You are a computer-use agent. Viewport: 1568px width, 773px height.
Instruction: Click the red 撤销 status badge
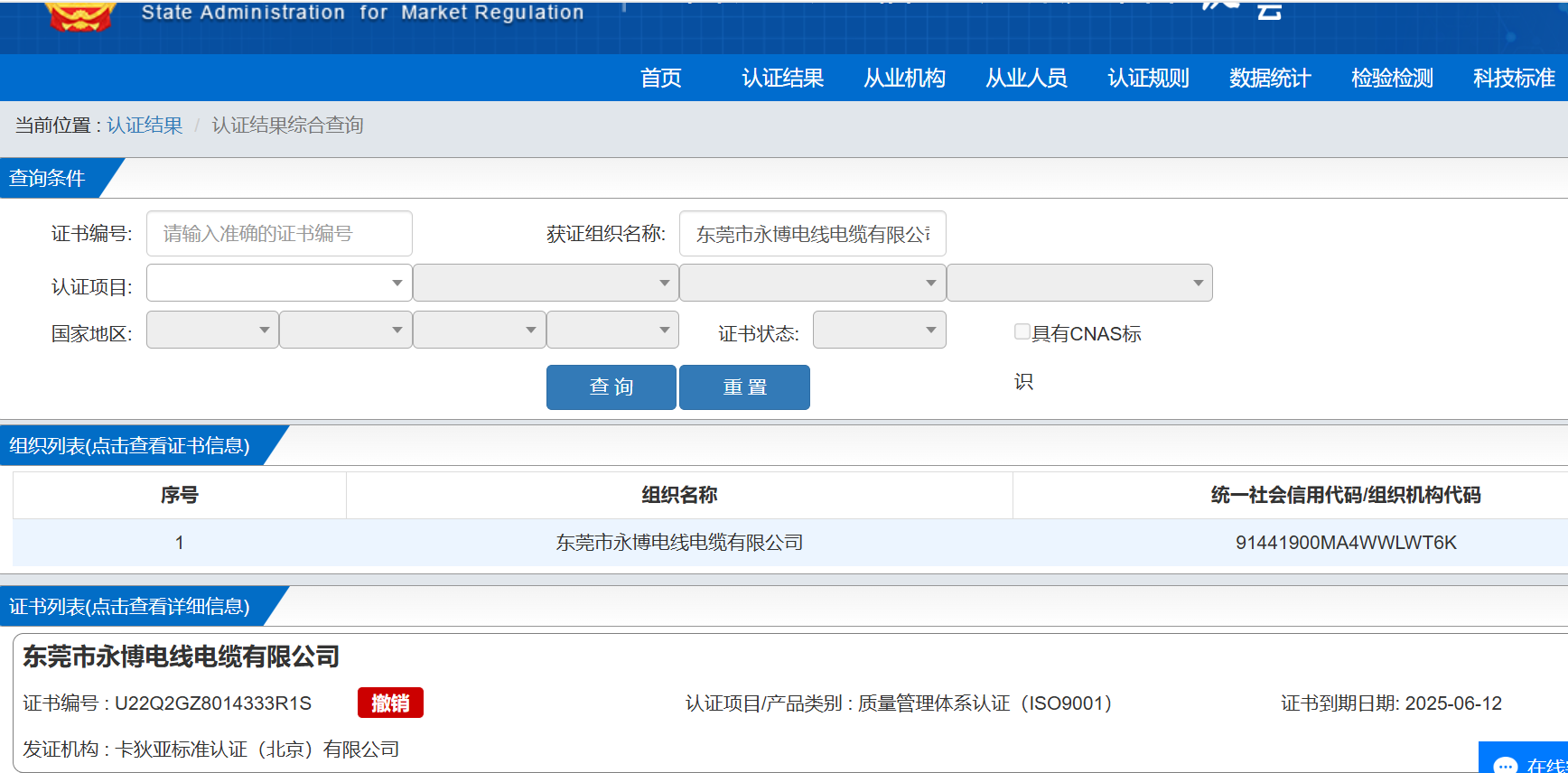390,703
